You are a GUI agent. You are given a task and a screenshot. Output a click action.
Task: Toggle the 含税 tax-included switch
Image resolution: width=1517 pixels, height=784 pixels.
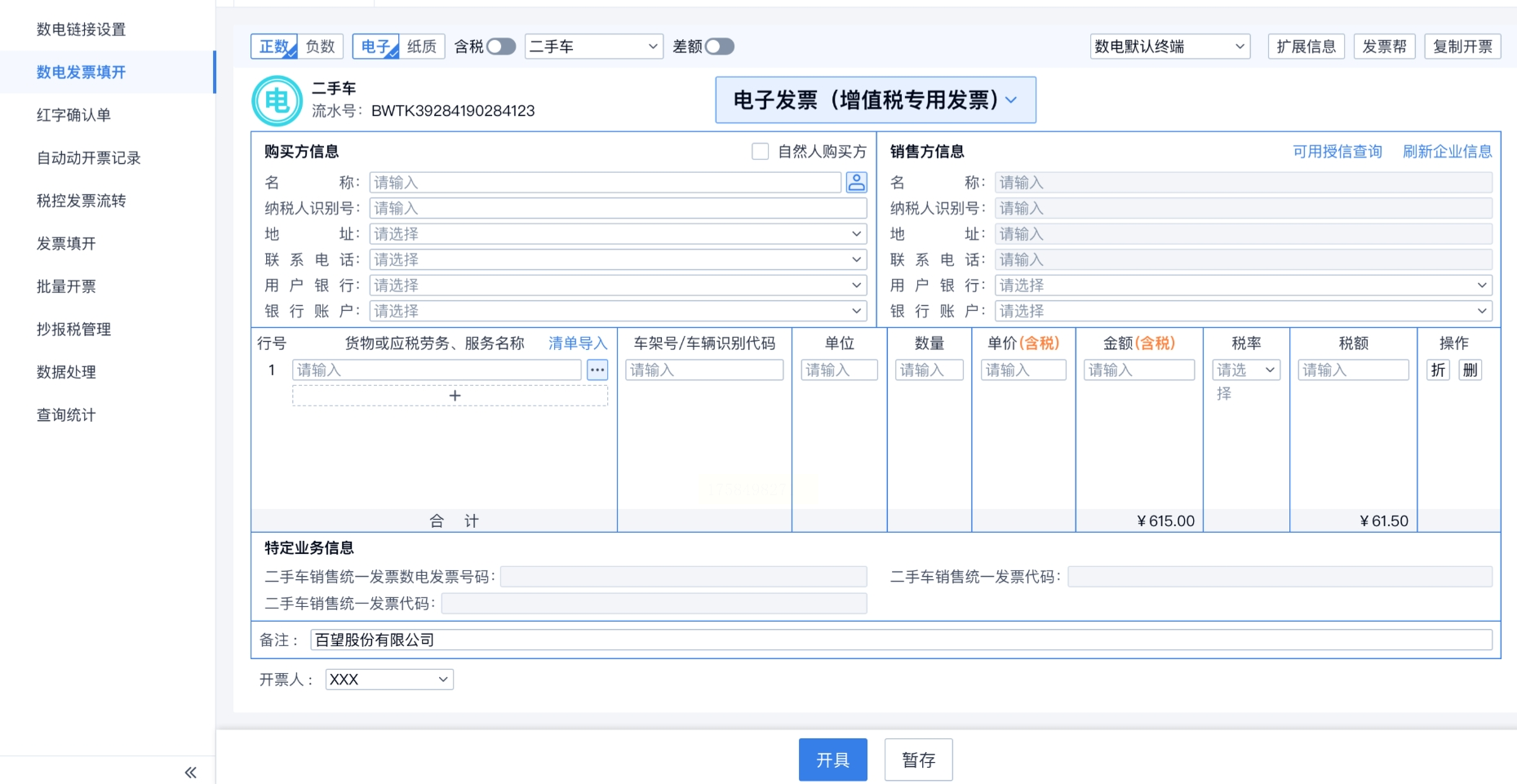point(500,47)
